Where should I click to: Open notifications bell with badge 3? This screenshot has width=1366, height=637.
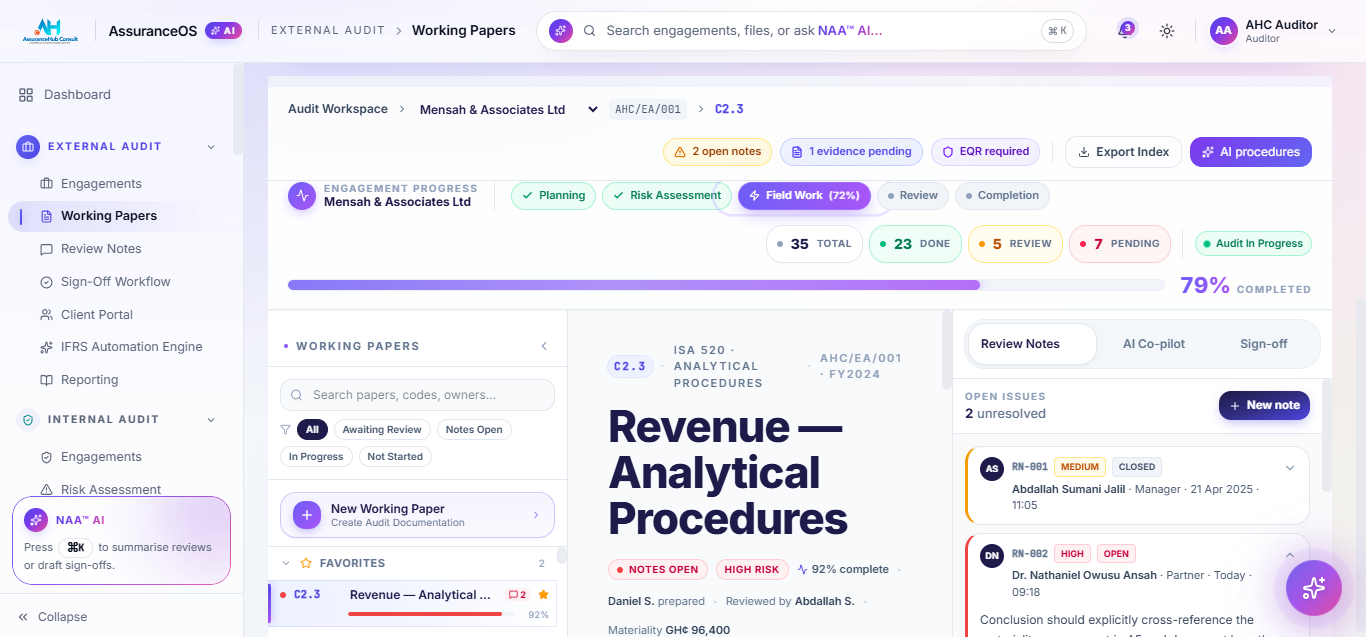click(1124, 31)
